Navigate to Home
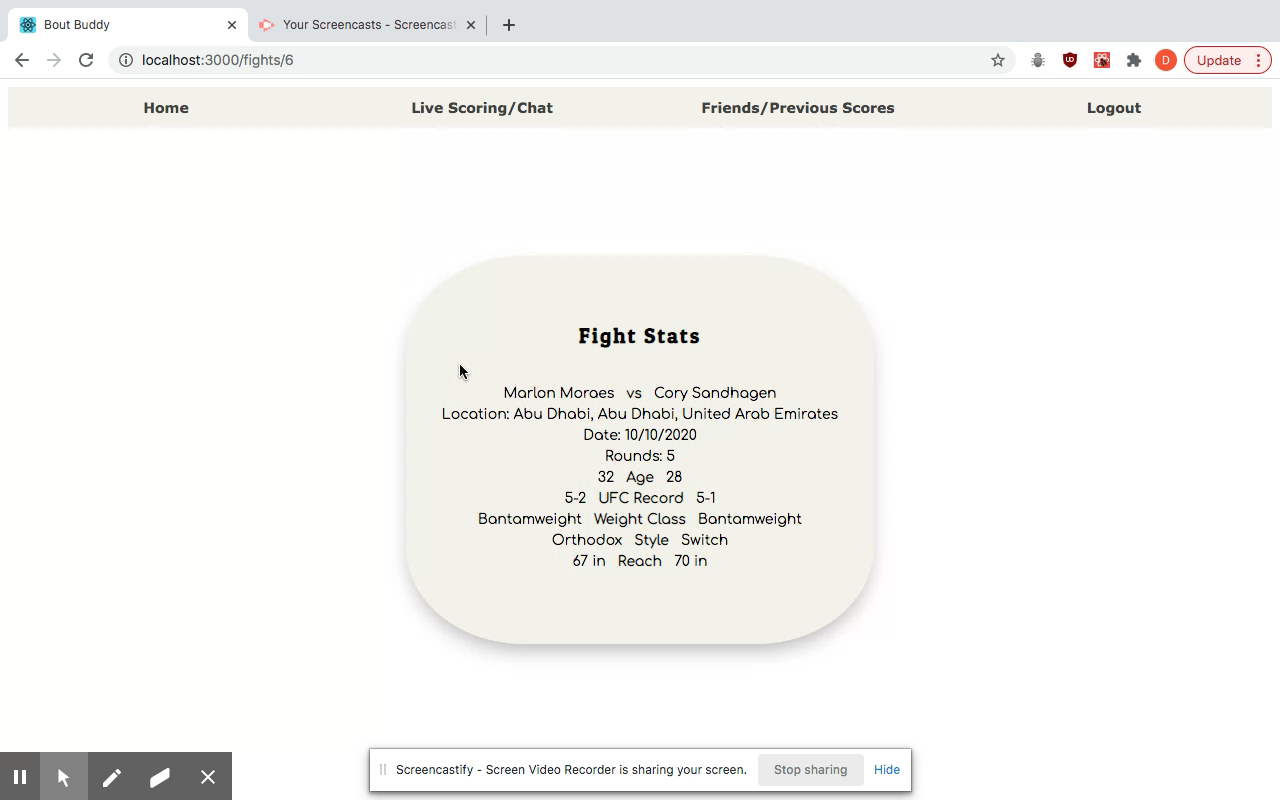Image resolution: width=1280 pixels, height=800 pixels. (x=166, y=108)
